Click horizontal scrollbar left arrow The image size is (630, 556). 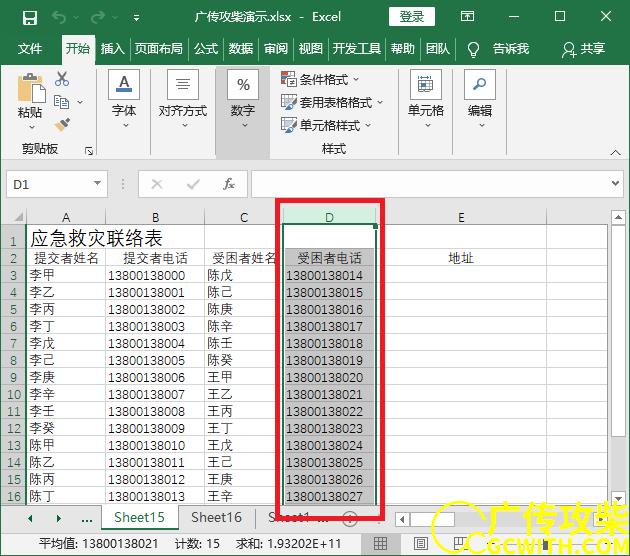pos(402,519)
